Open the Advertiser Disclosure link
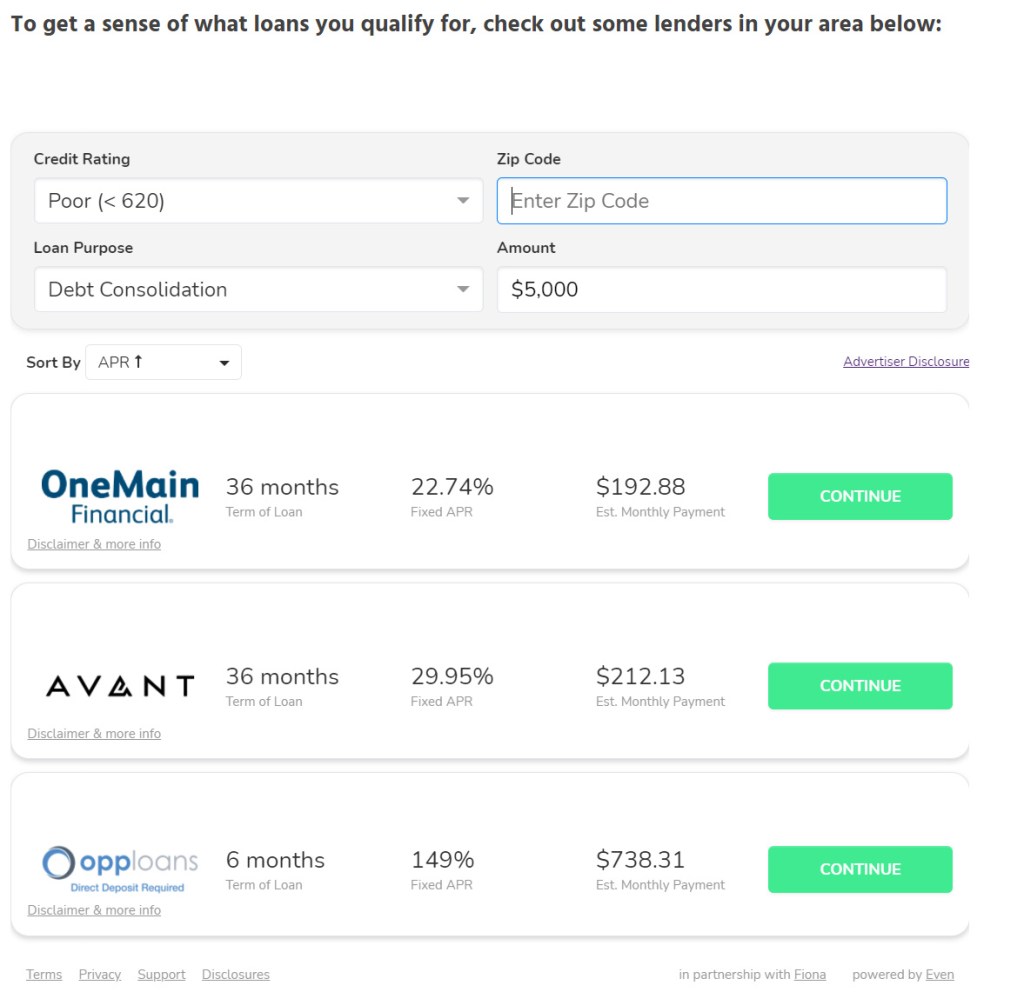The height and width of the screenshot is (992, 1024). (905, 362)
